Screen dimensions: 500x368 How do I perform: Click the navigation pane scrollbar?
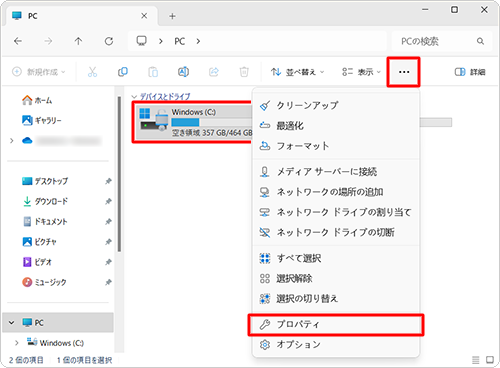[x=119, y=174]
